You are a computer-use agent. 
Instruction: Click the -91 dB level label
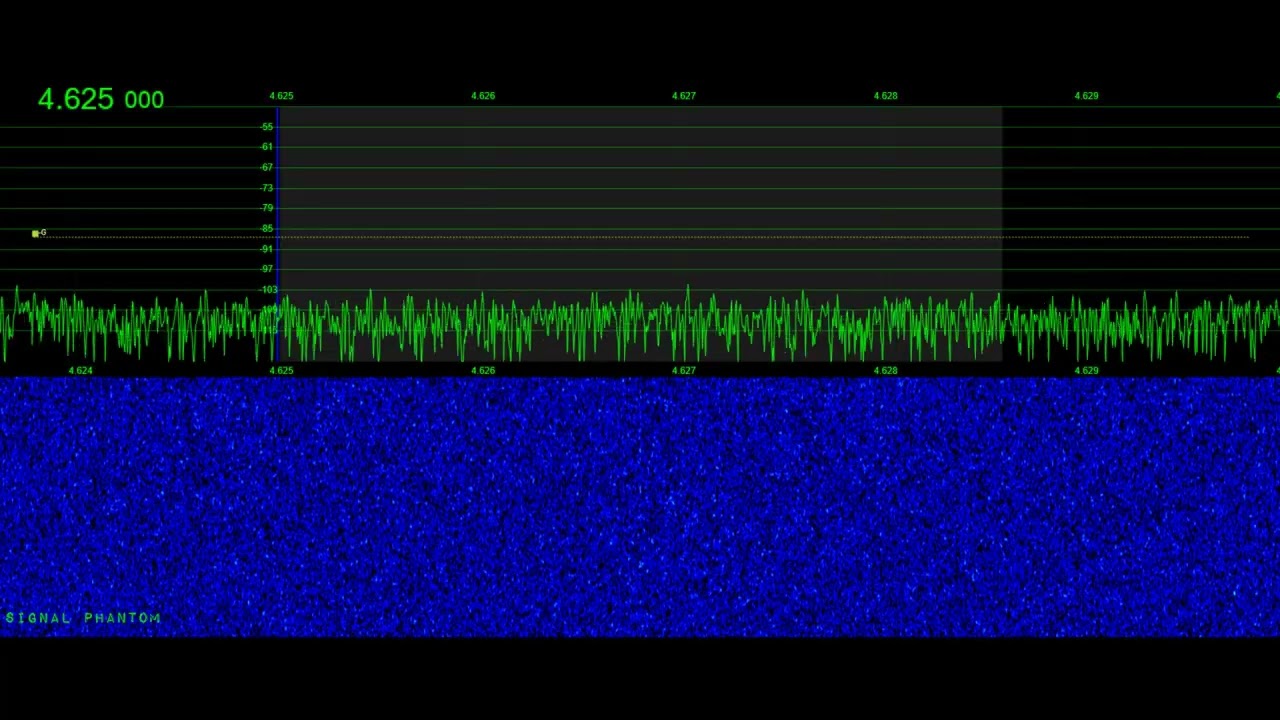click(267, 249)
